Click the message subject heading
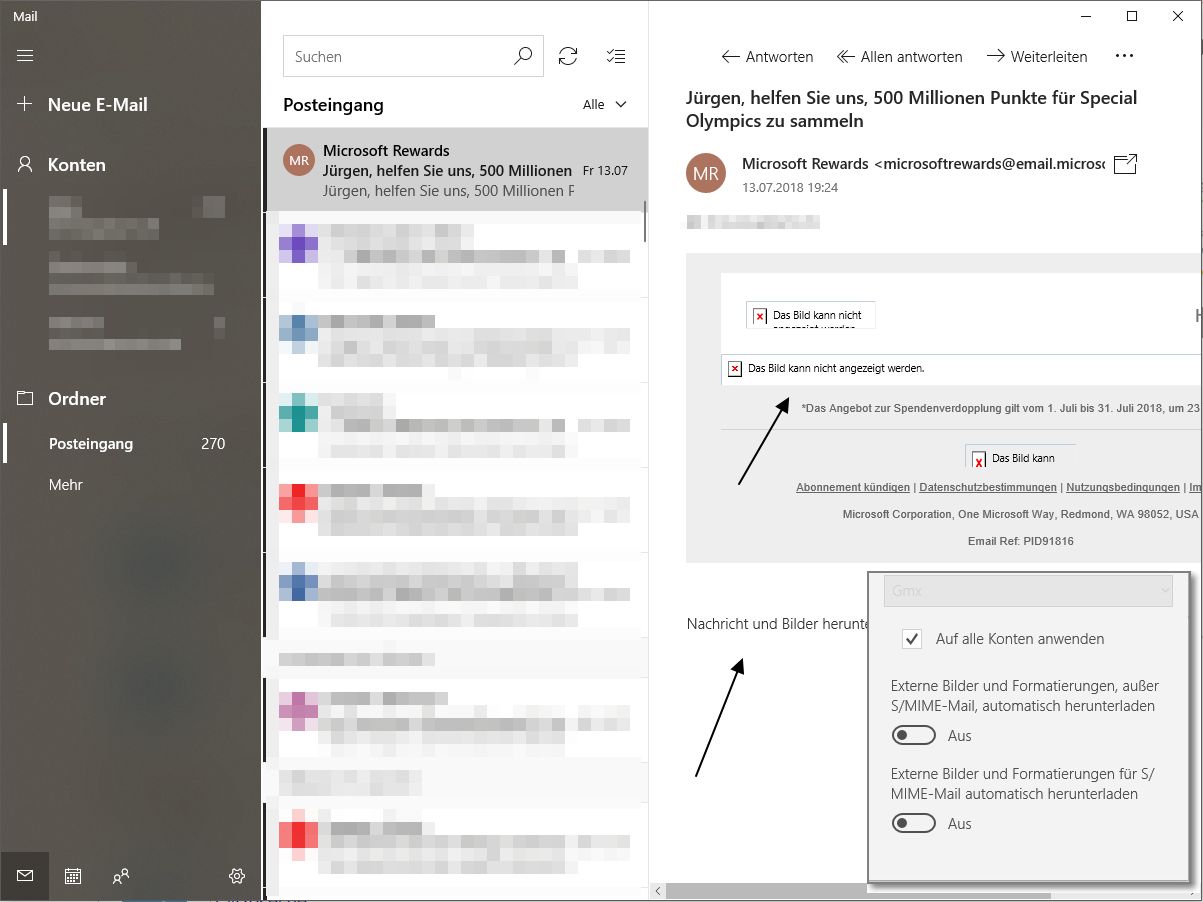Image resolution: width=1203 pixels, height=902 pixels. pos(911,110)
